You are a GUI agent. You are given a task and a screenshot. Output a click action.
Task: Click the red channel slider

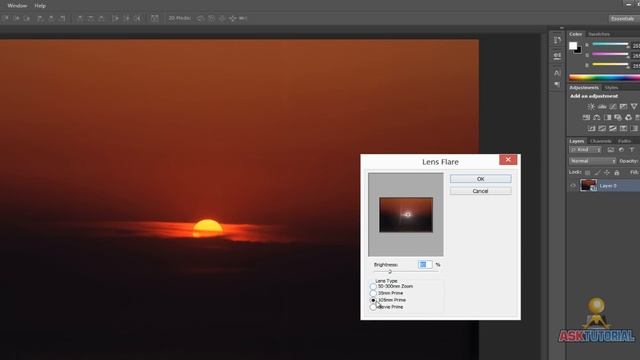[x=610, y=44]
